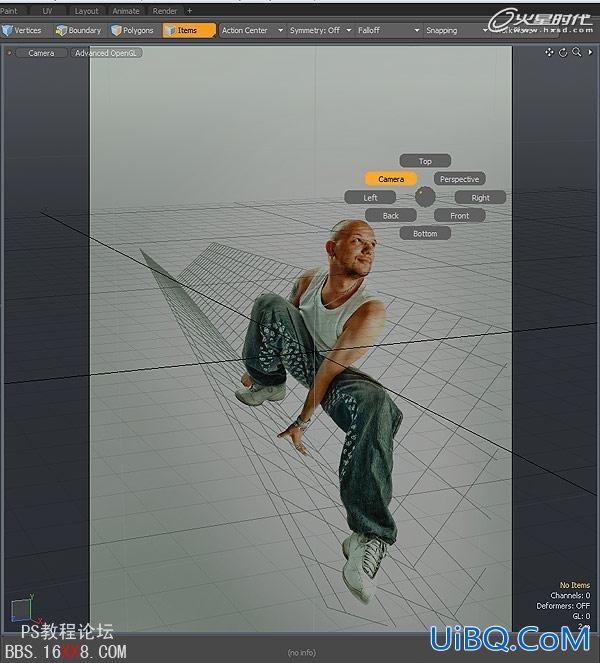The image size is (600, 663).
Task: Click the "GL: 0" readout
Action: click(x=581, y=616)
